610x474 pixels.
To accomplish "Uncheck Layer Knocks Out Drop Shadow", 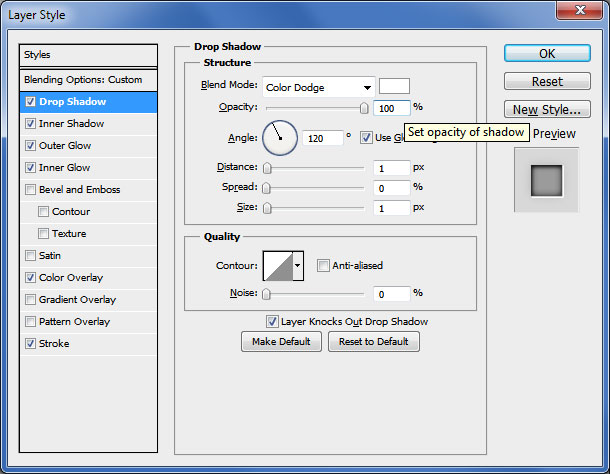I will pyautogui.click(x=272, y=322).
